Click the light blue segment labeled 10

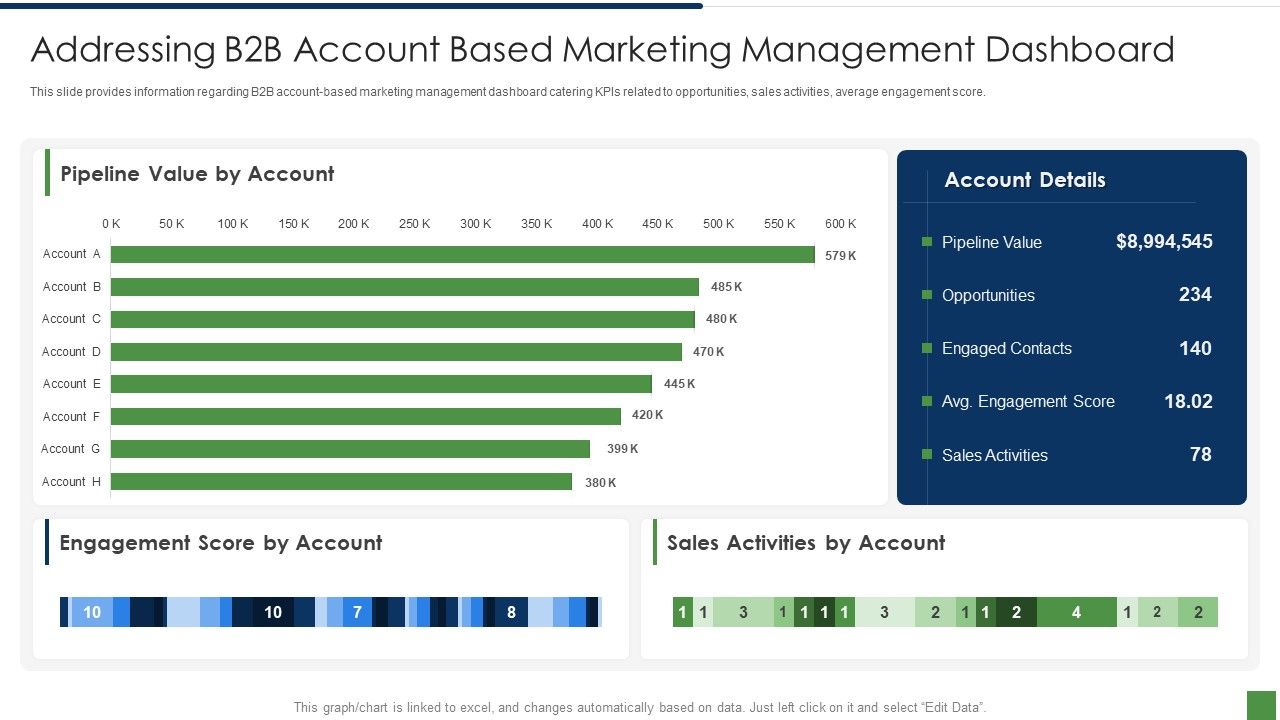tap(91, 612)
